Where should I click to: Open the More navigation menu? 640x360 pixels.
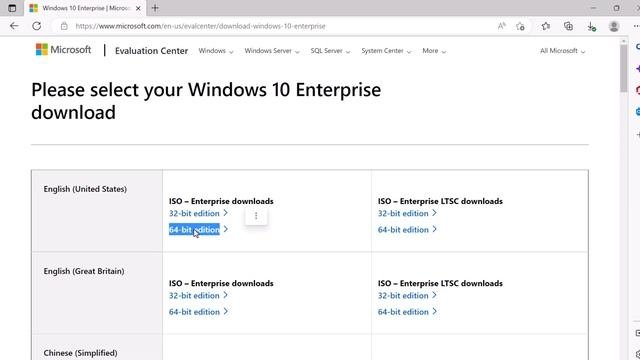(434, 51)
